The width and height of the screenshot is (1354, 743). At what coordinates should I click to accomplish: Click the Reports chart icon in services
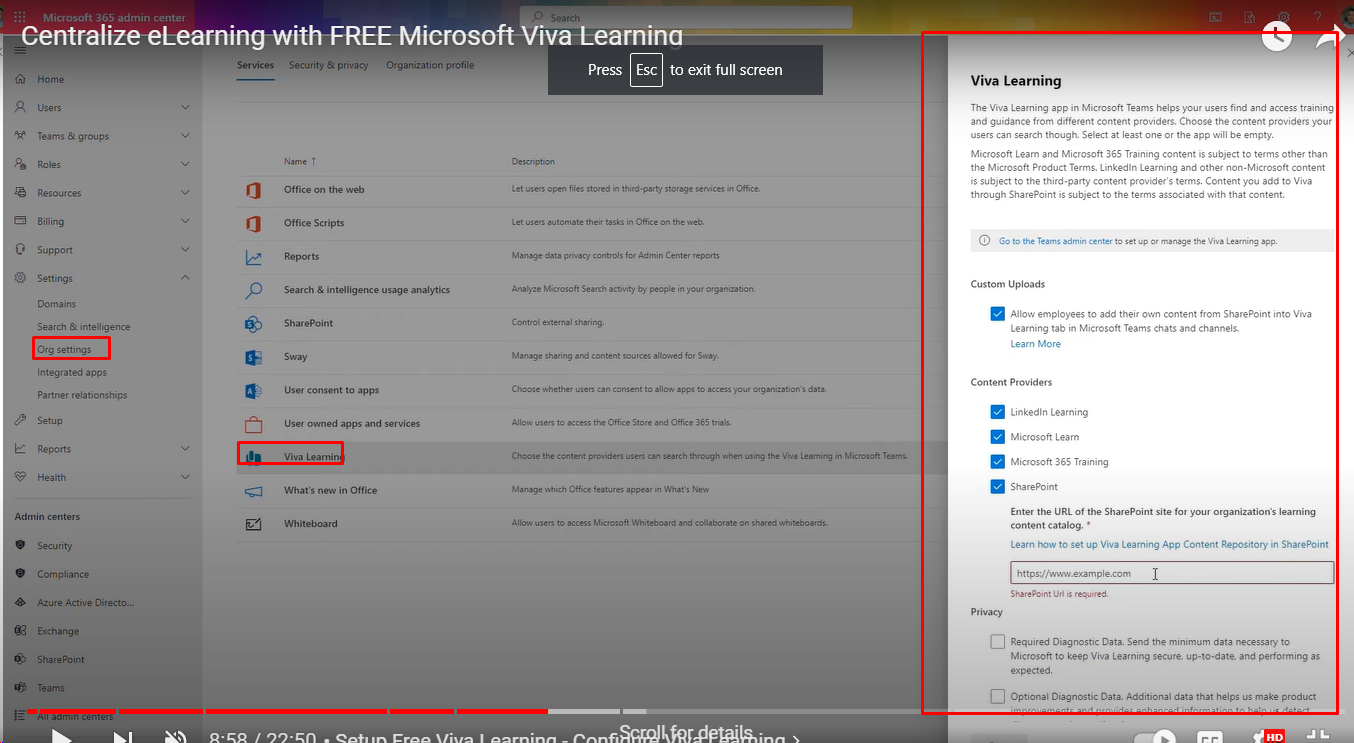253,256
